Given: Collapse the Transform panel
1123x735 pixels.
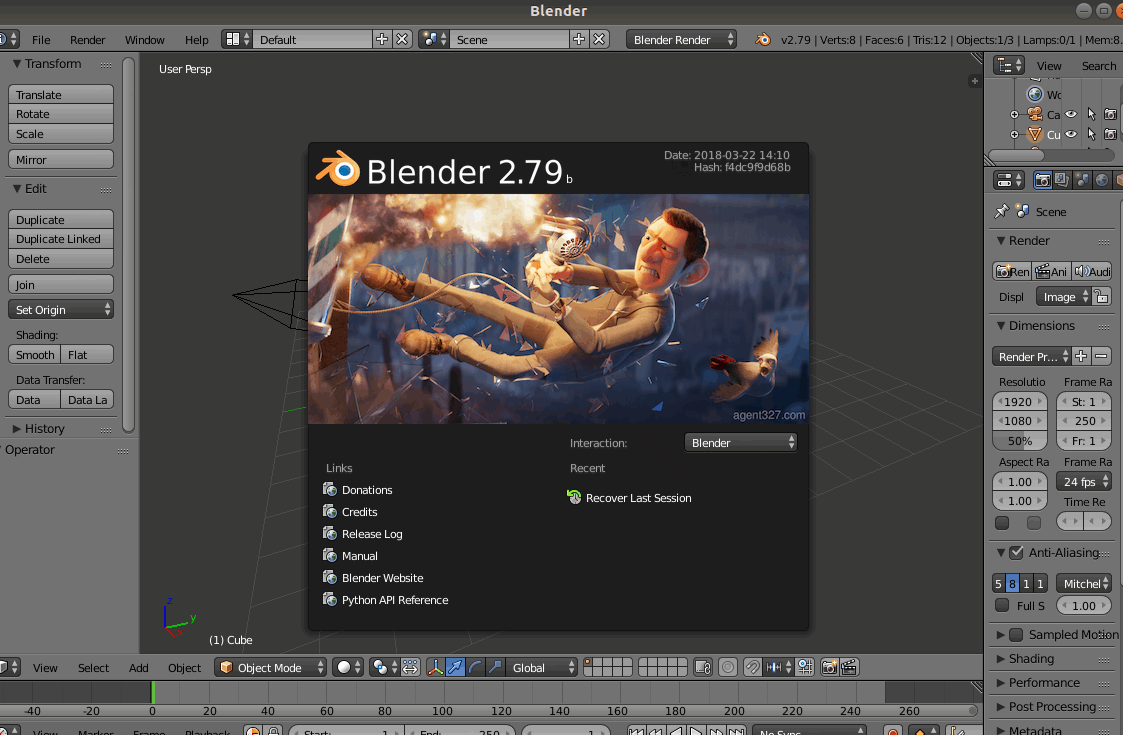Looking at the screenshot, I should (17, 64).
